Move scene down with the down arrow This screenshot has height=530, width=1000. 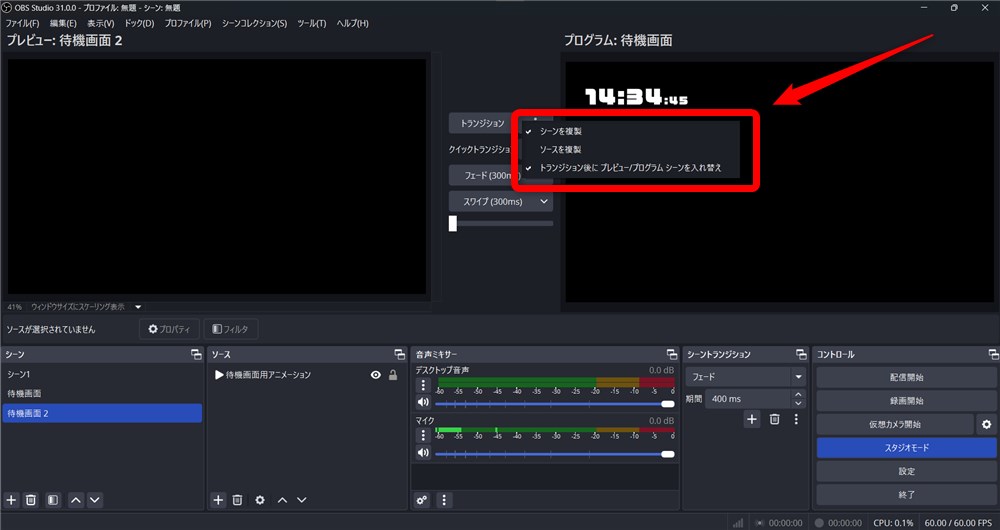coord(94,500)
